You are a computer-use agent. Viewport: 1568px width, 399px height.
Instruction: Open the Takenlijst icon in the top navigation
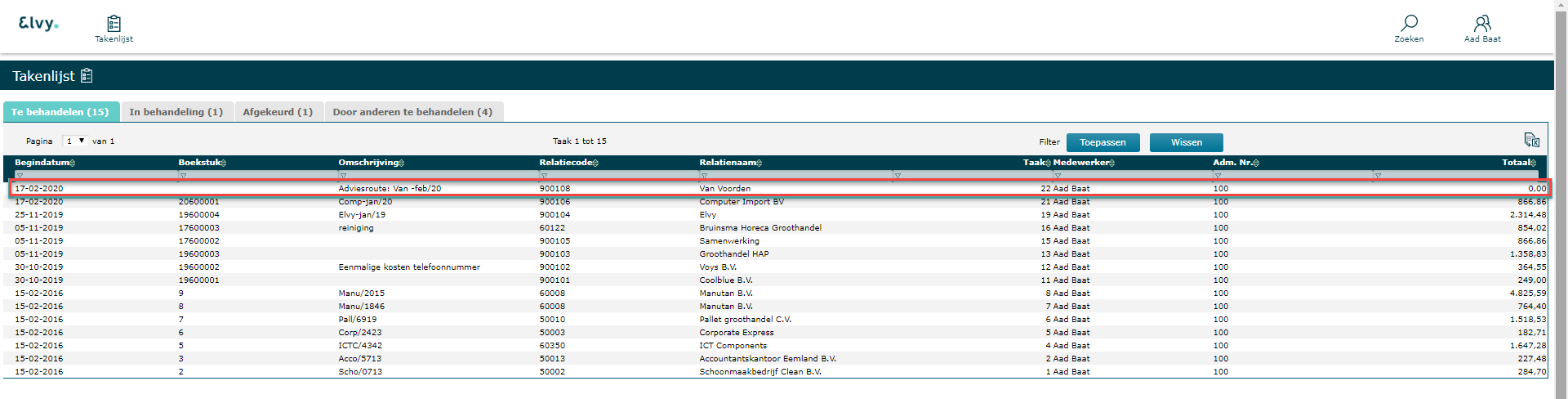click(x=114, y=25)
